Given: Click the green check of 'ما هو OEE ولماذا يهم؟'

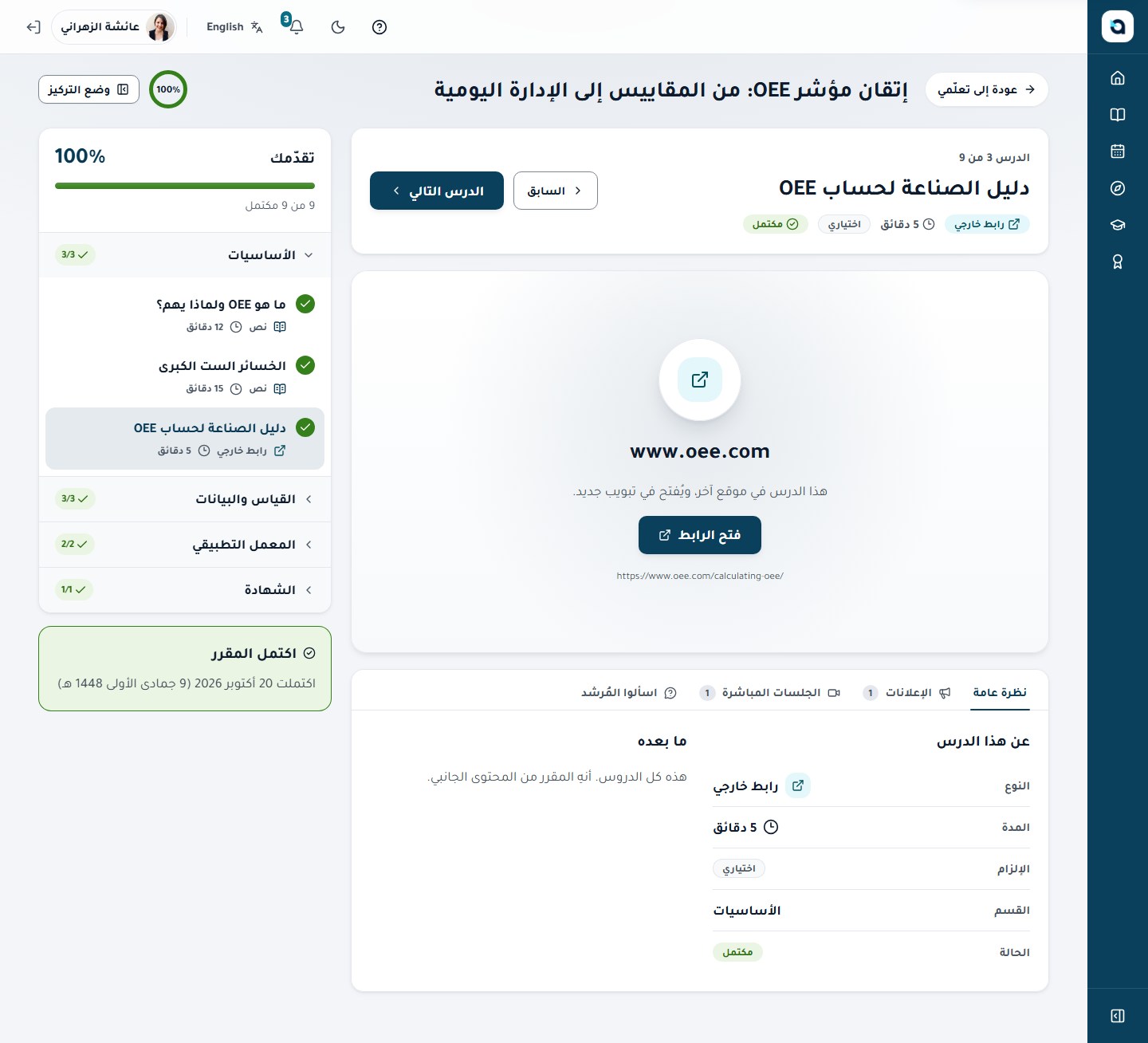Looking at the screenshot, I should (x=305, y=304).
